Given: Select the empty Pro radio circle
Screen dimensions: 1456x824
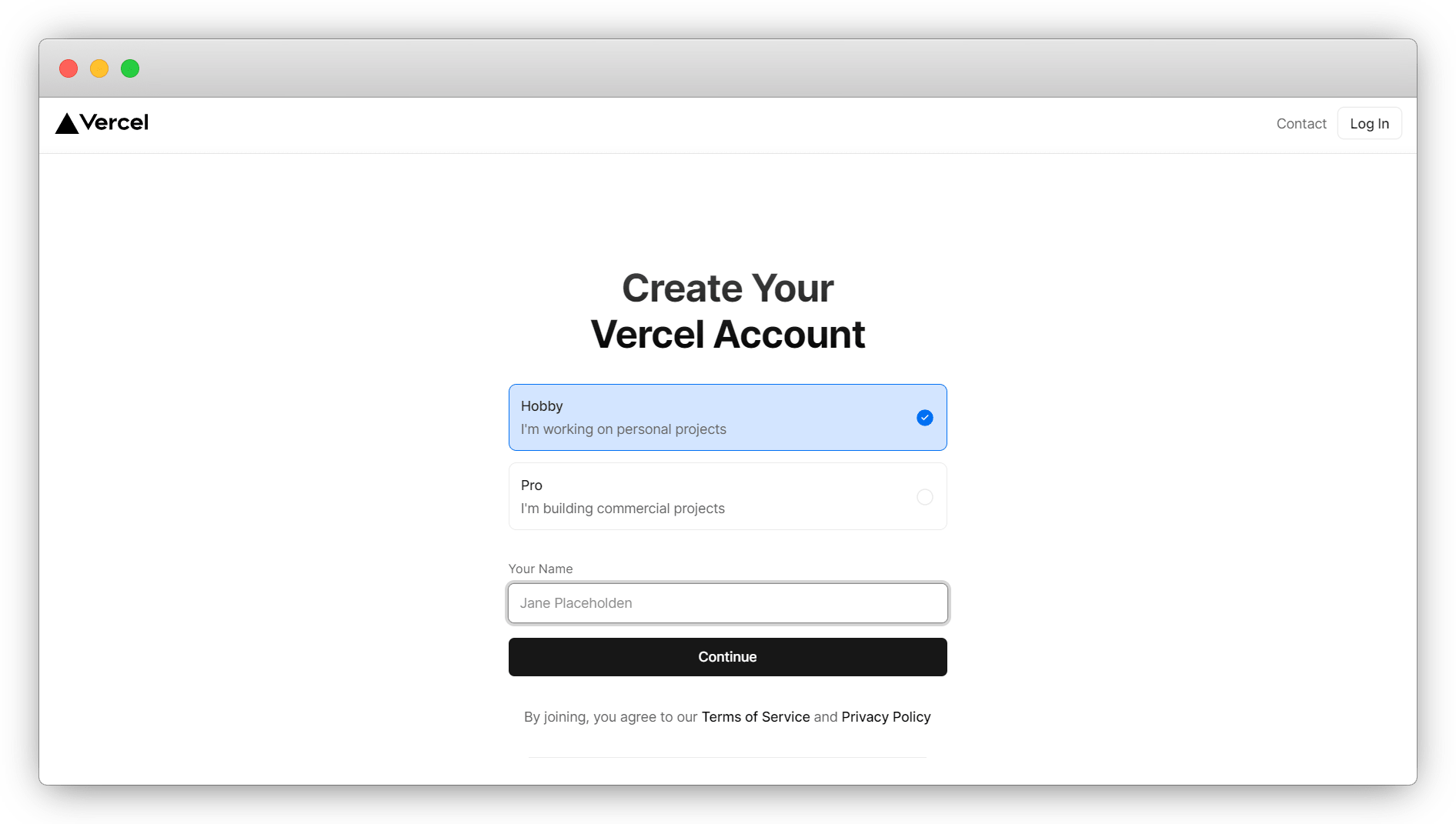Looking at the screenshot, I should coord(924,497).
